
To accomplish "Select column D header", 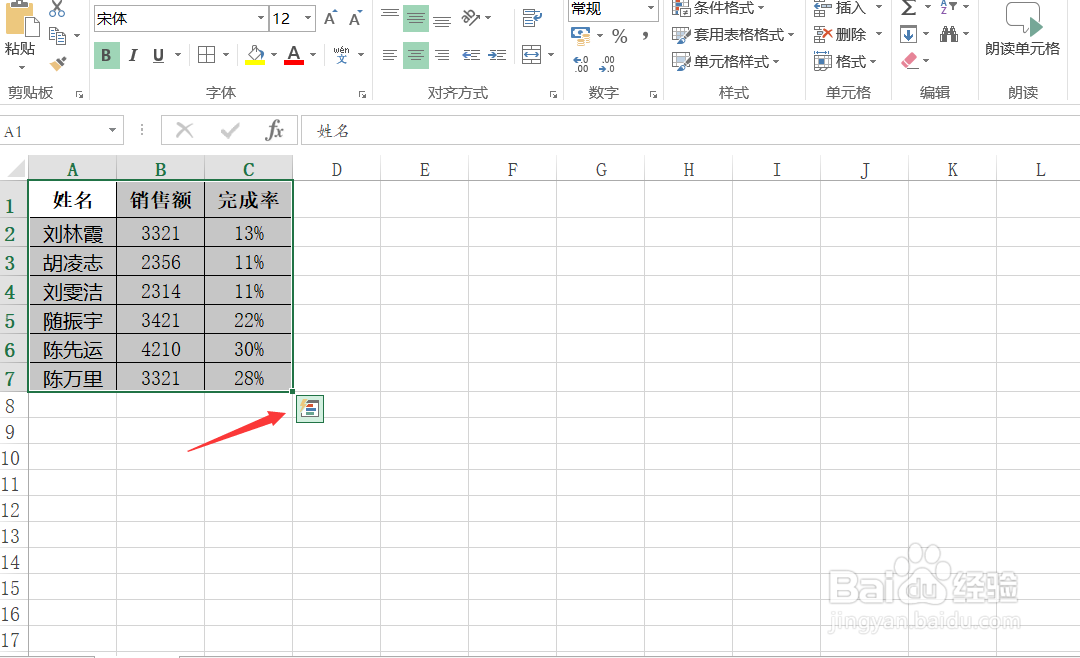I will click(x=337, y=169).
